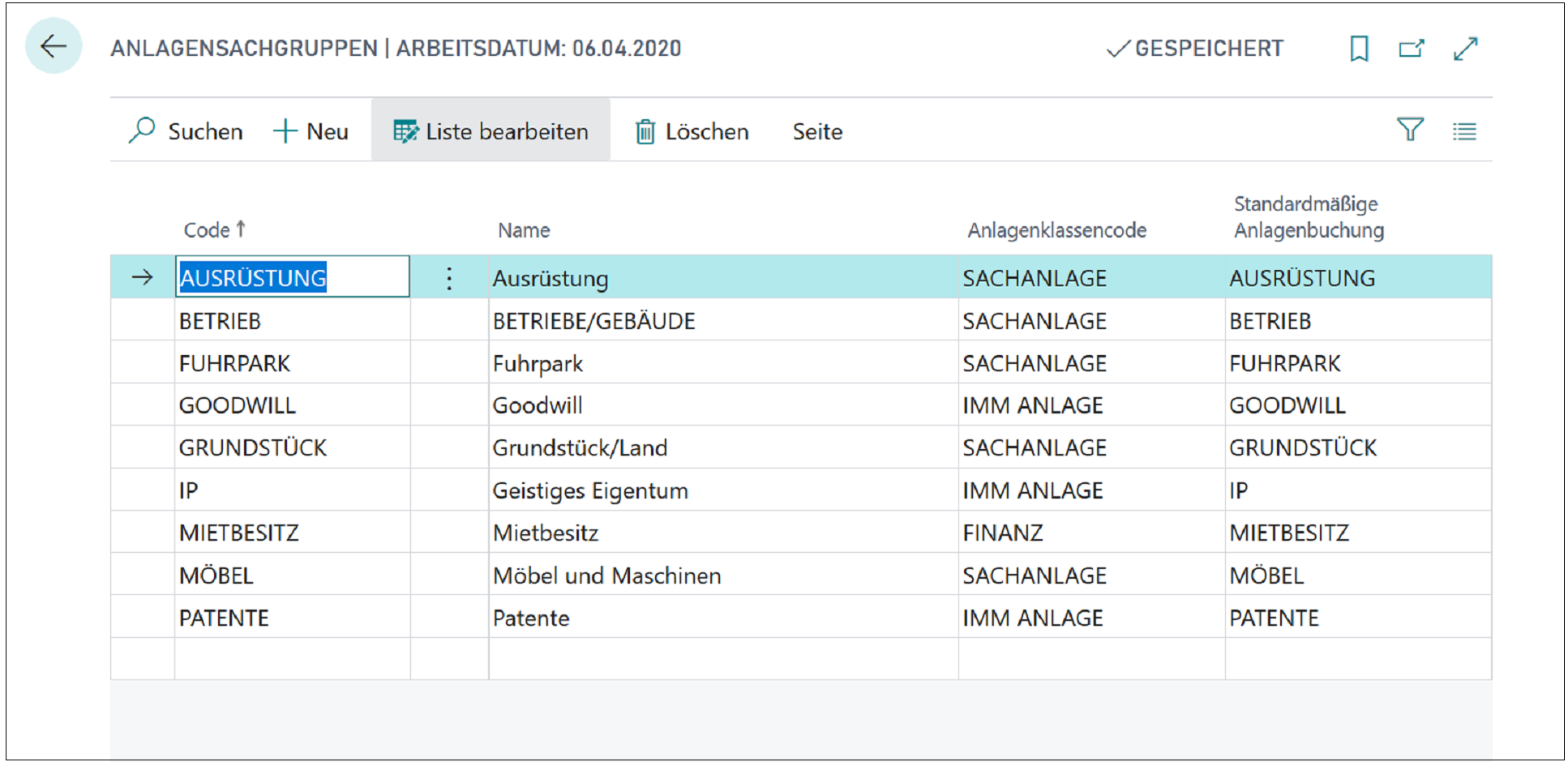Image resolution: width=1568 pixels, height=762 pixels.
Task: Select the GOODWILL code cell
Action: pyautogui.click(x=293, y=405)
